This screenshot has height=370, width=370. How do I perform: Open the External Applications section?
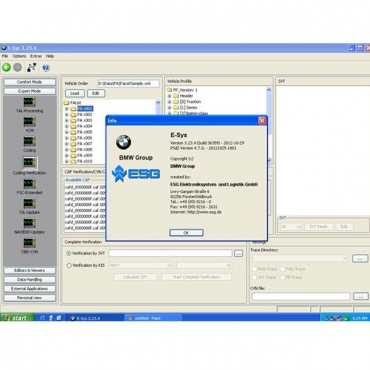tap(30, 289)
